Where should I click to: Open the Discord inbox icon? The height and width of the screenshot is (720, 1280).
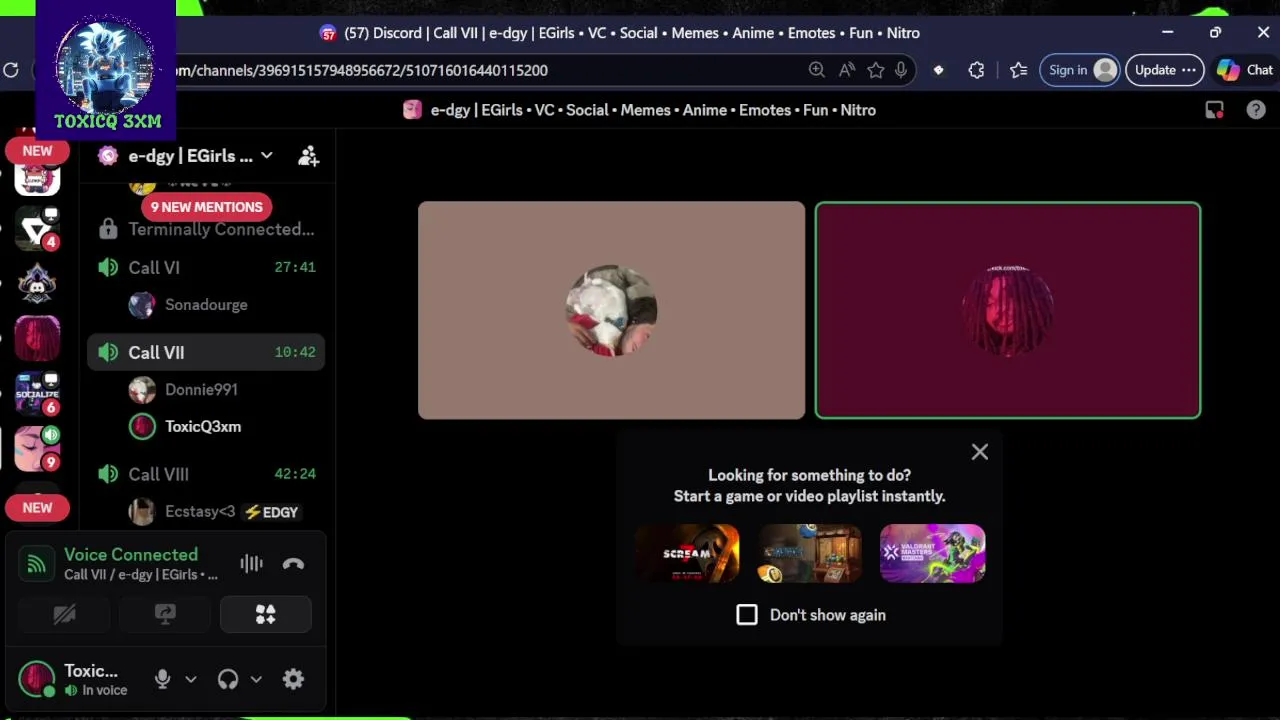tap(1214, 110)
